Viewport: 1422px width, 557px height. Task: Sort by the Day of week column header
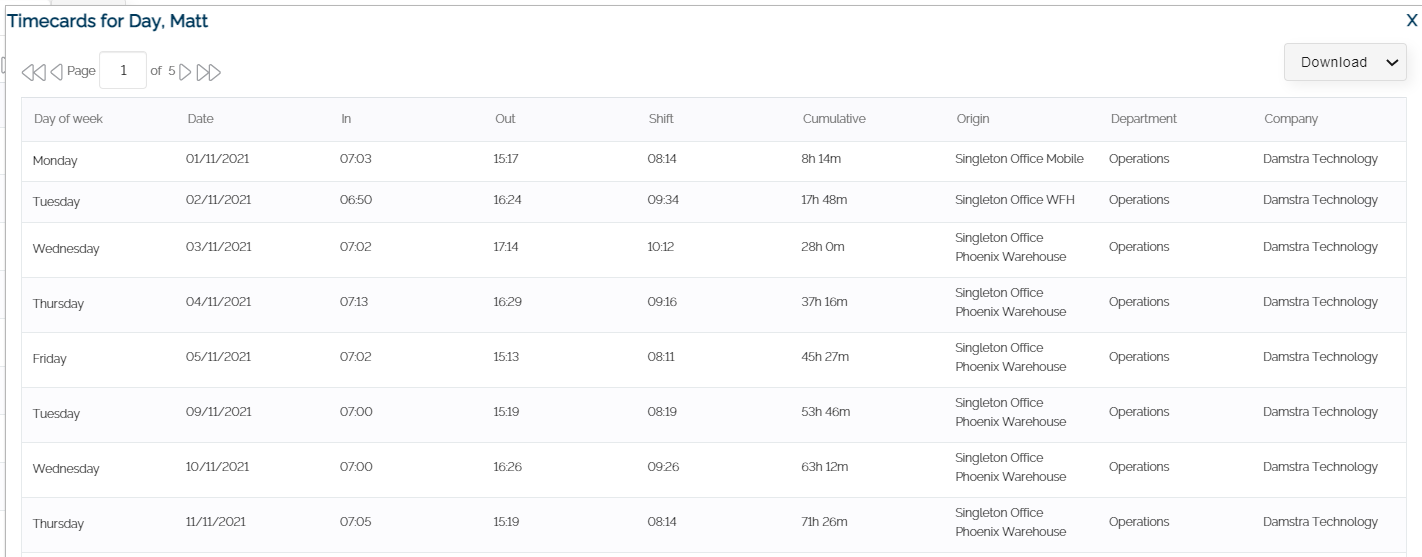68,119
